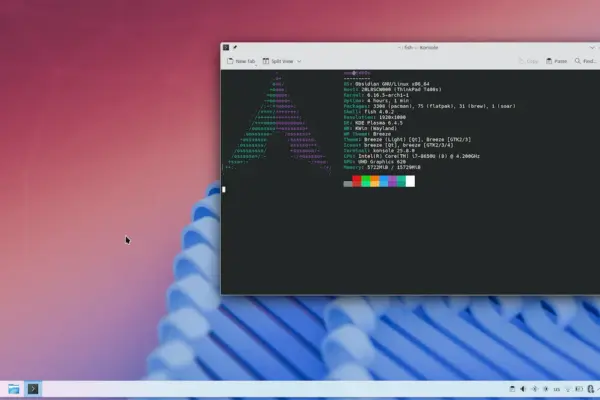
Task: Click the blue color block in neofetch palette
Action: (384, 181)
